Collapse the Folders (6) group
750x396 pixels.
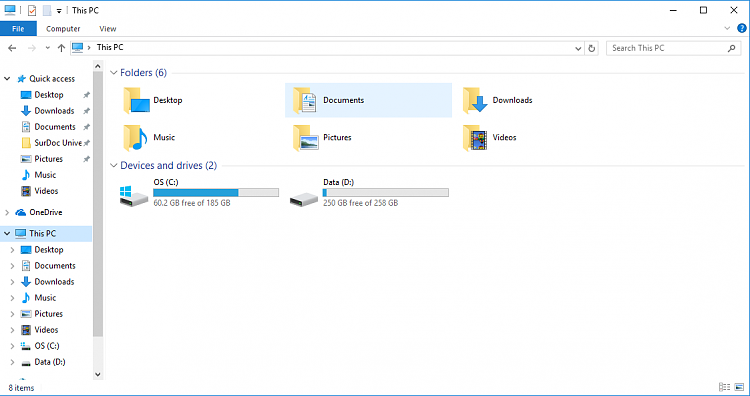tap(113, 73)
